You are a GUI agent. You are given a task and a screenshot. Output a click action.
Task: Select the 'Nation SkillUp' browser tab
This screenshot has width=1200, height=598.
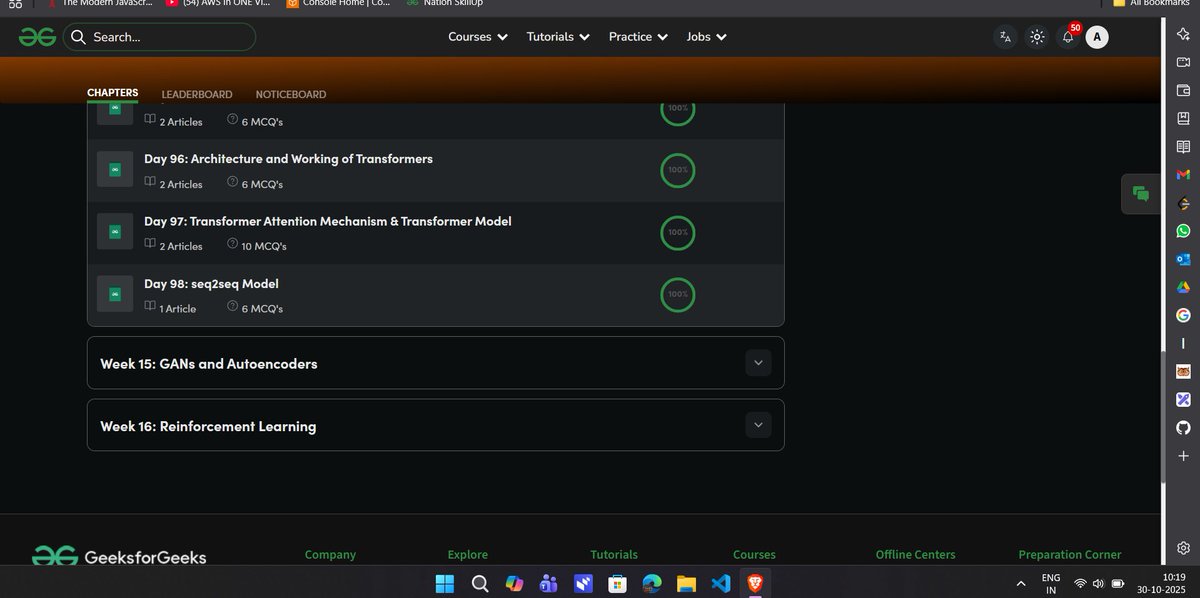(445, 3)
